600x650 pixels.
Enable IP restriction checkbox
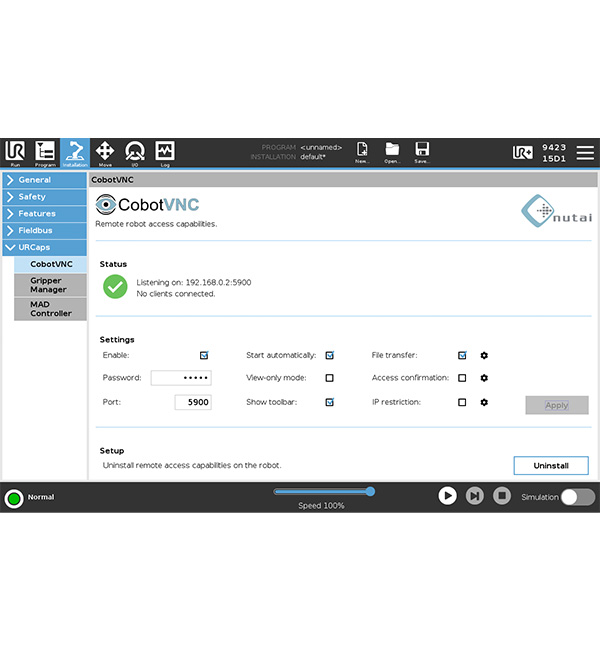(x=462, y=402)
